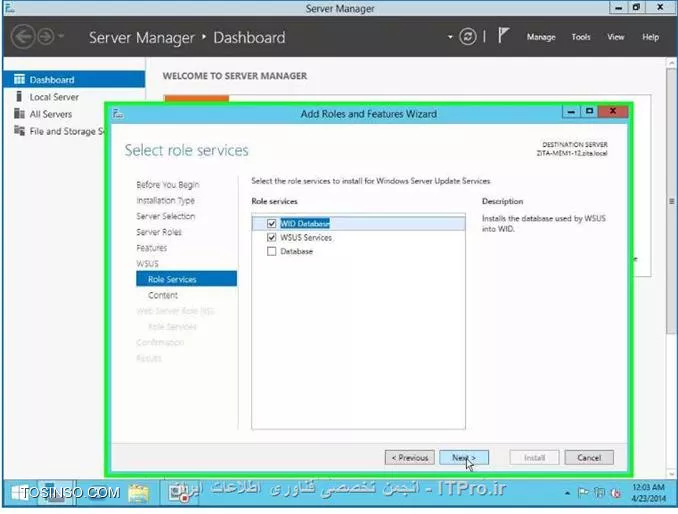Go to Before You Begin step
678x514 pixels.
168,185
